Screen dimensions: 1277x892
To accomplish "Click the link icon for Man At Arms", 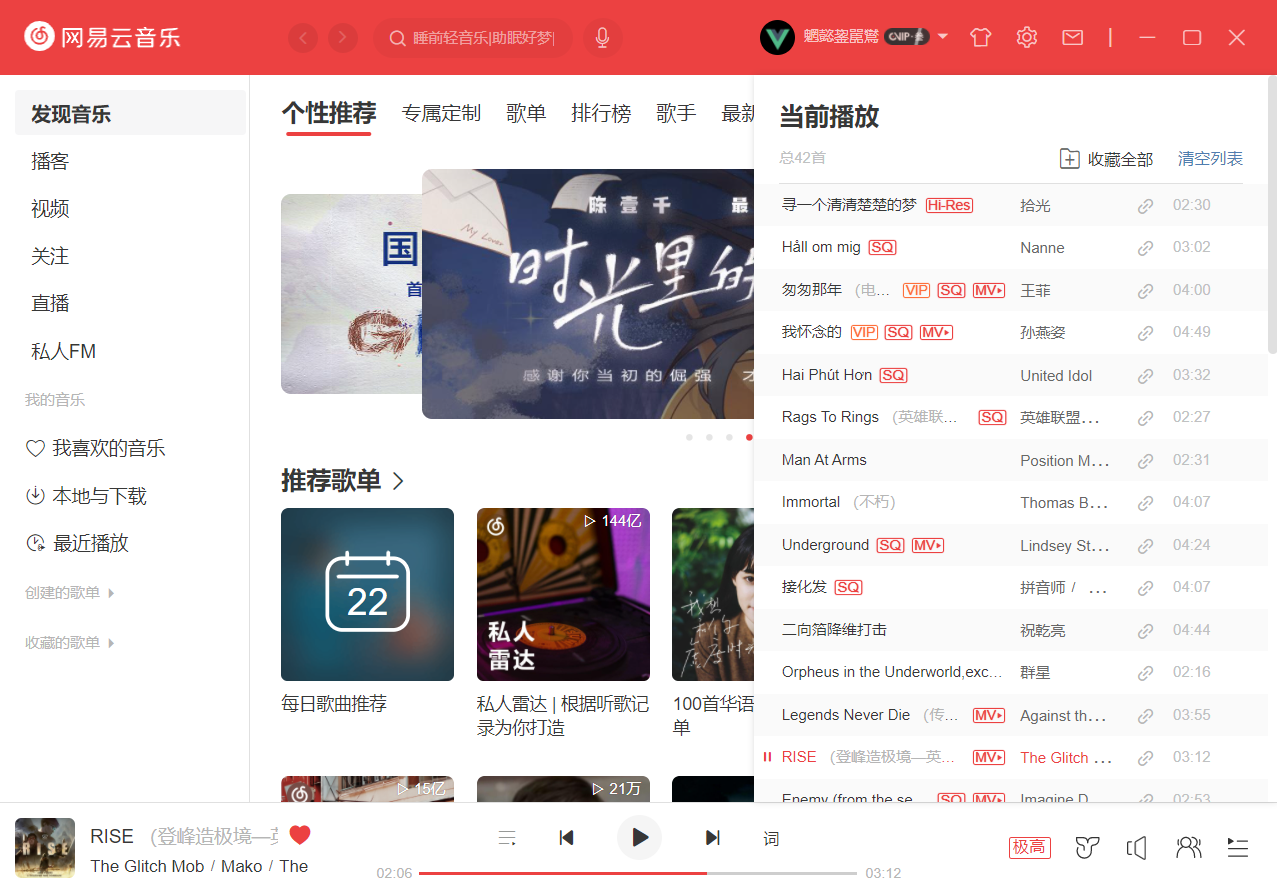I will point(1146,461).
